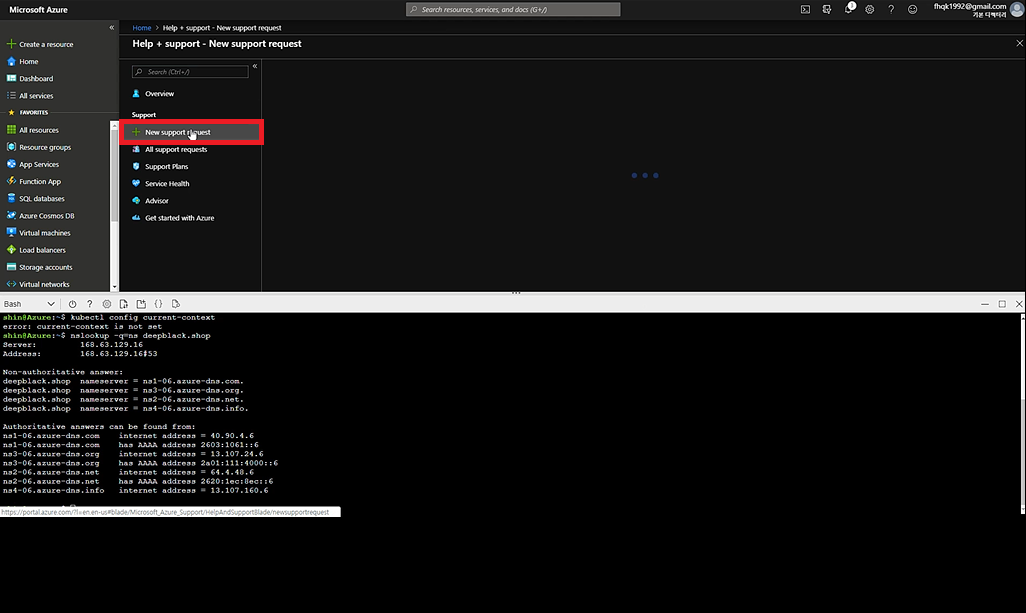The width and height of the screenshot is (1026, 613).
Task: Open All support requests
Action: (x=170, y=149)
